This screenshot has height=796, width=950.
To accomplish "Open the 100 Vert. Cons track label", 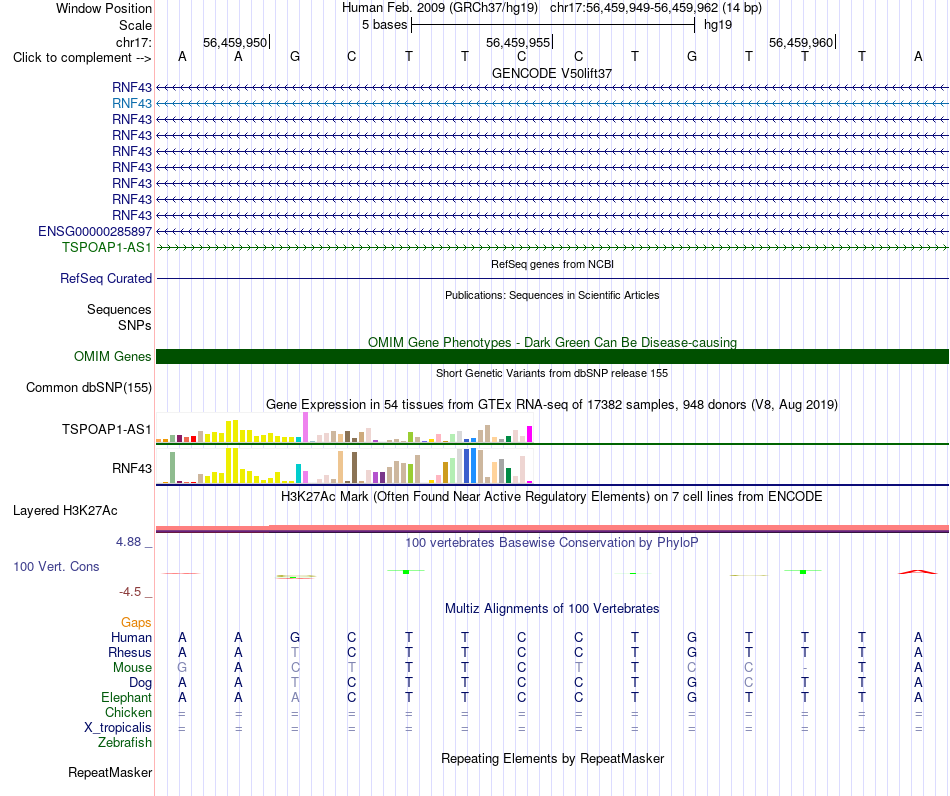I will pyautogui.click(x=56, y=566).
